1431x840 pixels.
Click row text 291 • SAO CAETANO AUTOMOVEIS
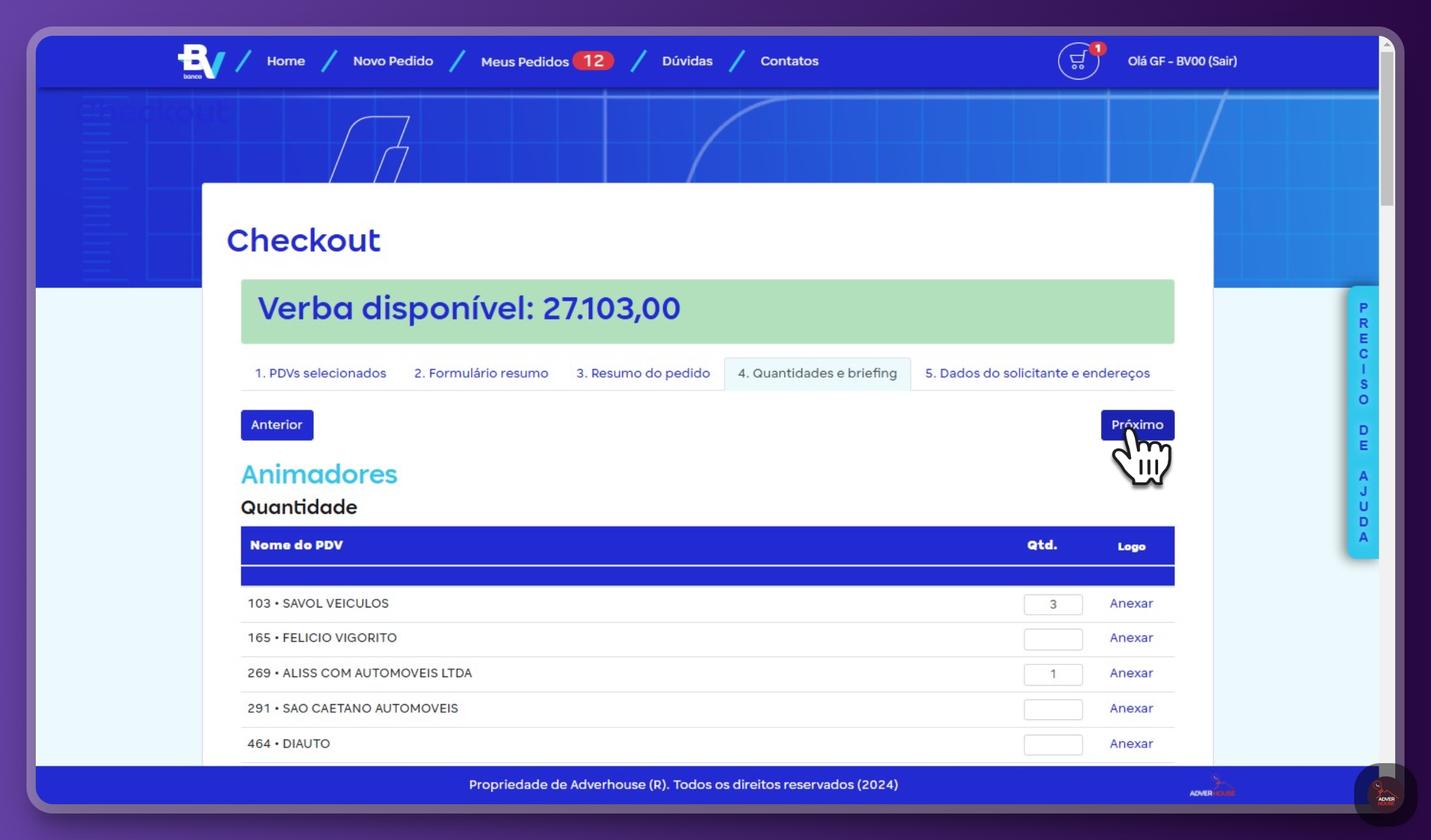coord(352,708)
